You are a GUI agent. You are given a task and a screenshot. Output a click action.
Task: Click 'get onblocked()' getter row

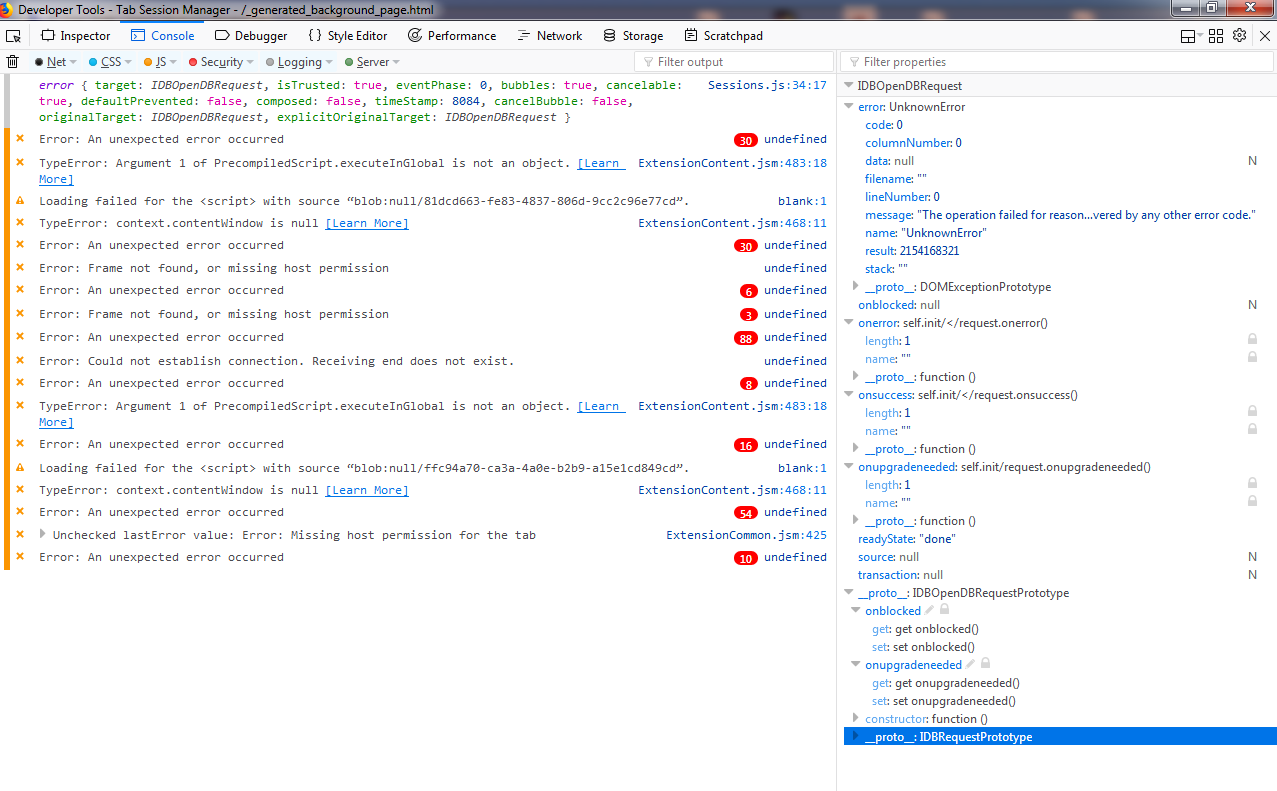click(x=925, y=629)
